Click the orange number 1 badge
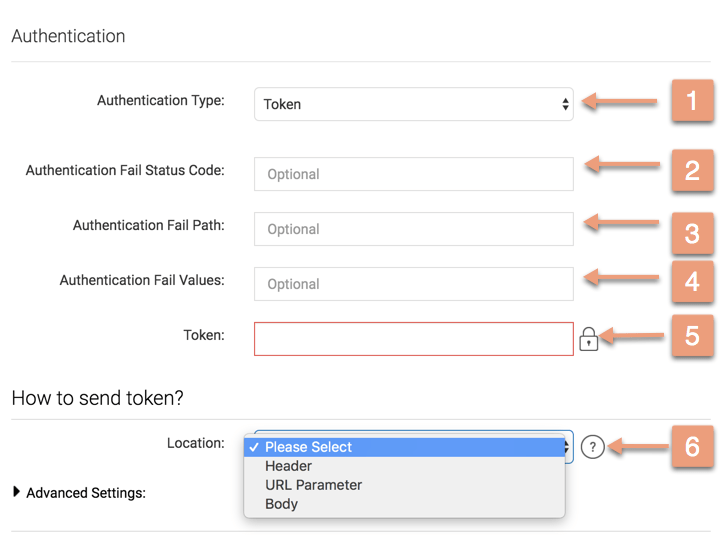Screen dimensions: 724x535 [692, 102]
